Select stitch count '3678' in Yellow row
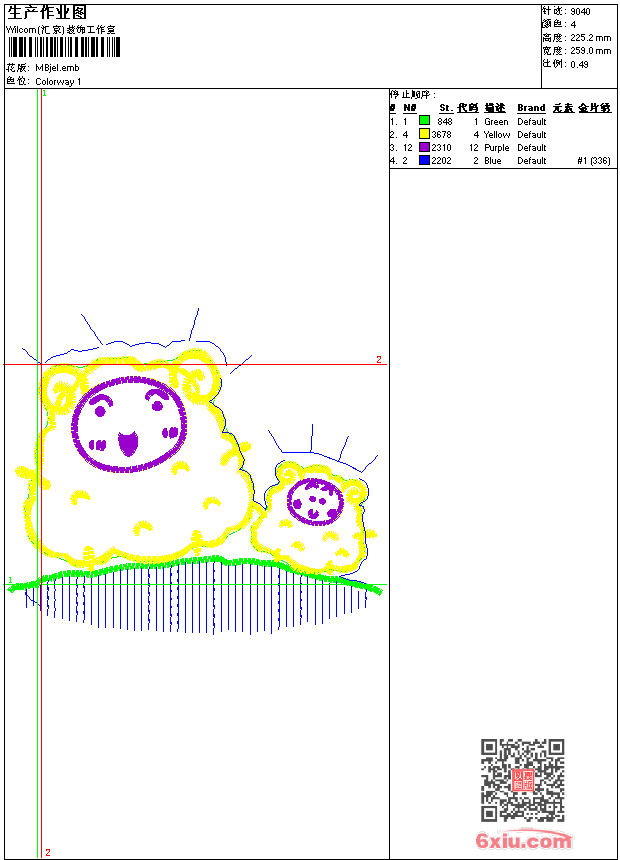The image size is (620, 860). [x=442, y=134]
